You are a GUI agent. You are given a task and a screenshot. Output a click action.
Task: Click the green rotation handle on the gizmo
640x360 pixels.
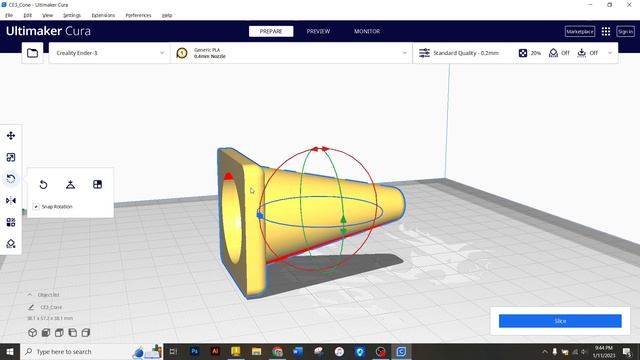pos(343,225)
